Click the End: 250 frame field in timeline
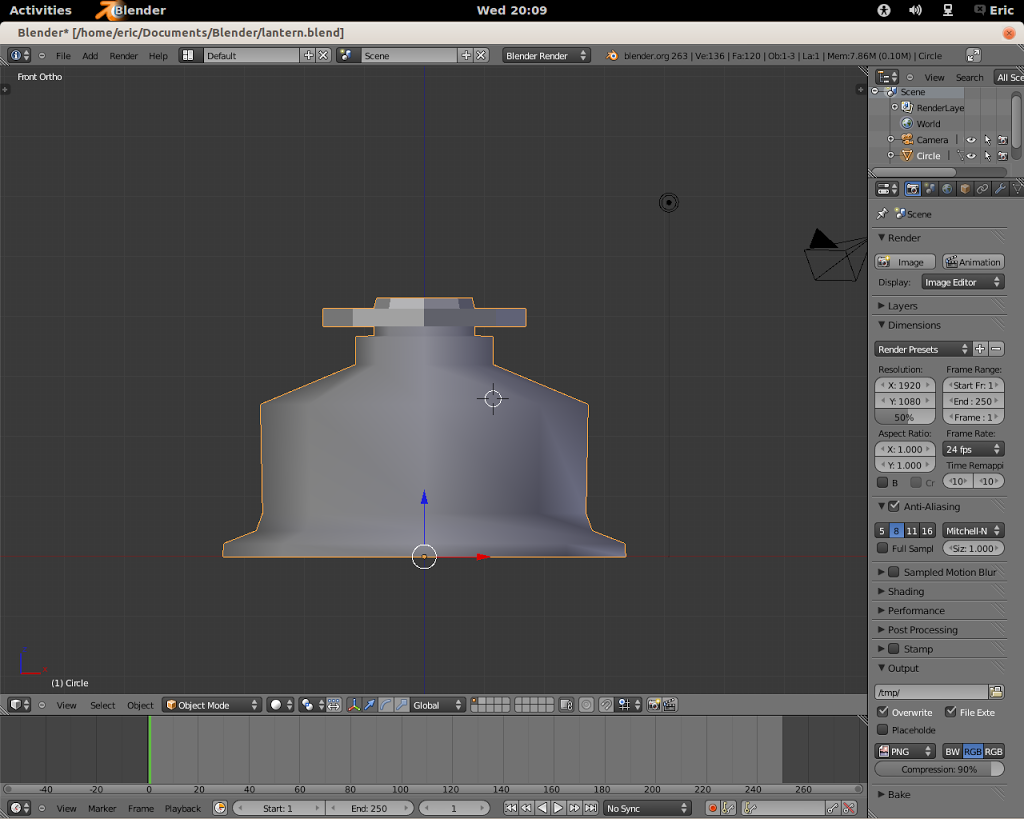Image resolution: width=1024 pixels, height=819 pixels. [369, 808]
